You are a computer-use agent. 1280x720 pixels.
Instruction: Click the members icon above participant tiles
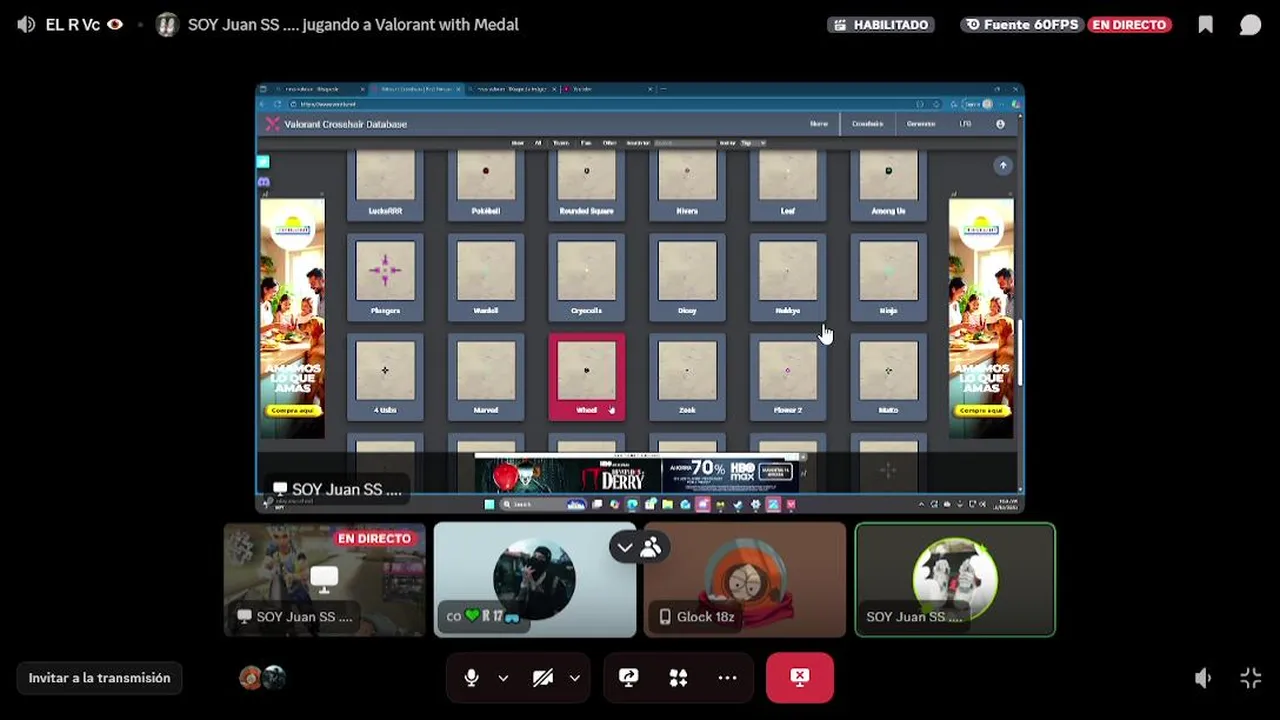pyautogui.click(x=652, y=547)
